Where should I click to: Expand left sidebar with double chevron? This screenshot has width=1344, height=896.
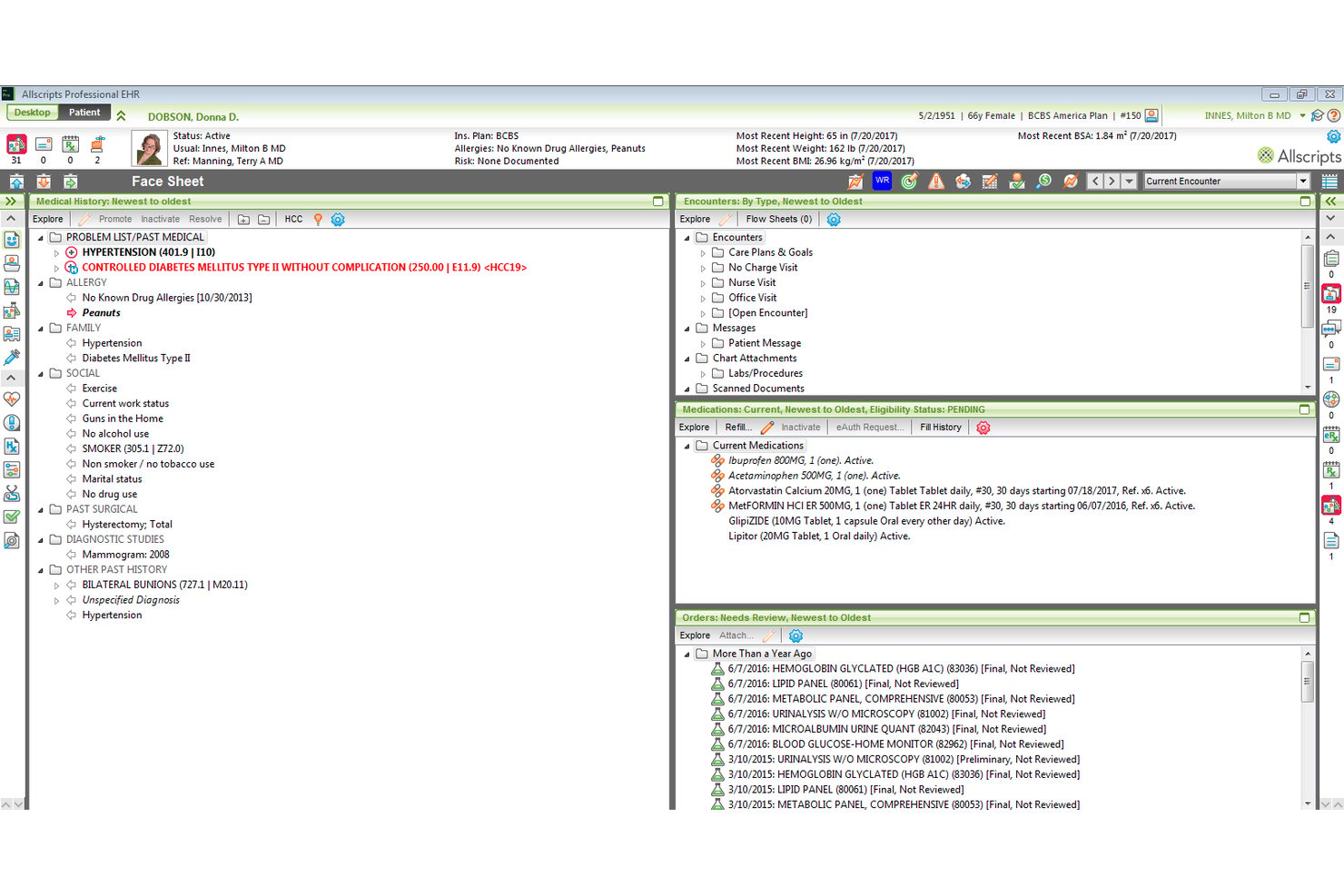(11, 202)
